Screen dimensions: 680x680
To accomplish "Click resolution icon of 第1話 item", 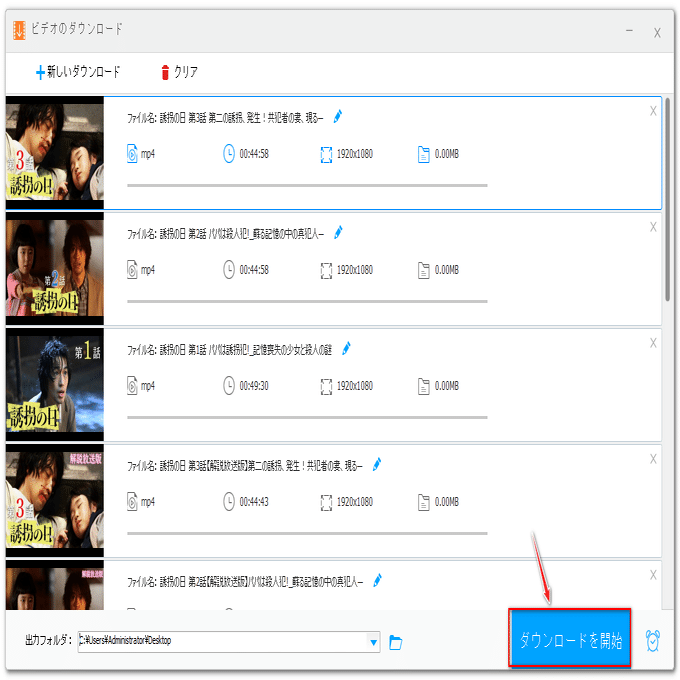I will (x=326, y=386).
